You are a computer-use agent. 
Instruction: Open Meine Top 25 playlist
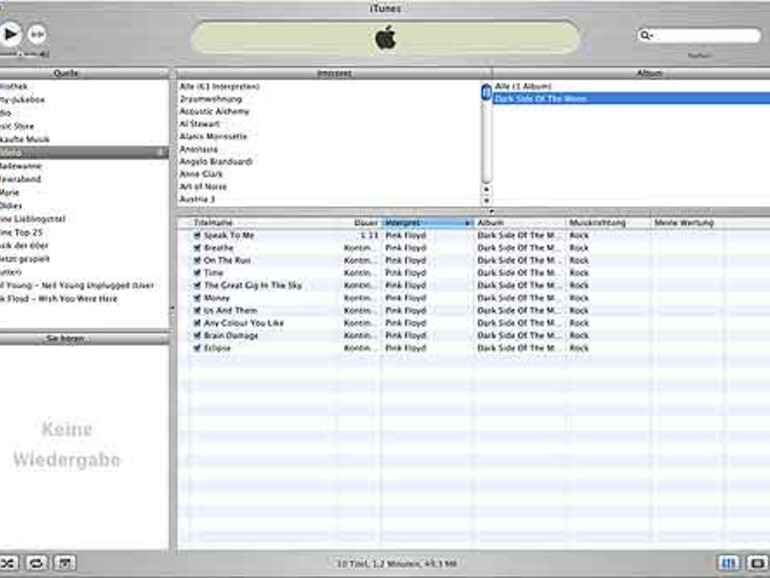(x=21, y=232)
